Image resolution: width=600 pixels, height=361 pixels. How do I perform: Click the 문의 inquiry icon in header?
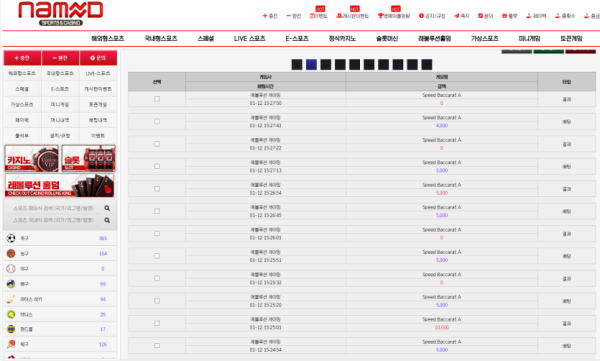[x=481, y=16]
